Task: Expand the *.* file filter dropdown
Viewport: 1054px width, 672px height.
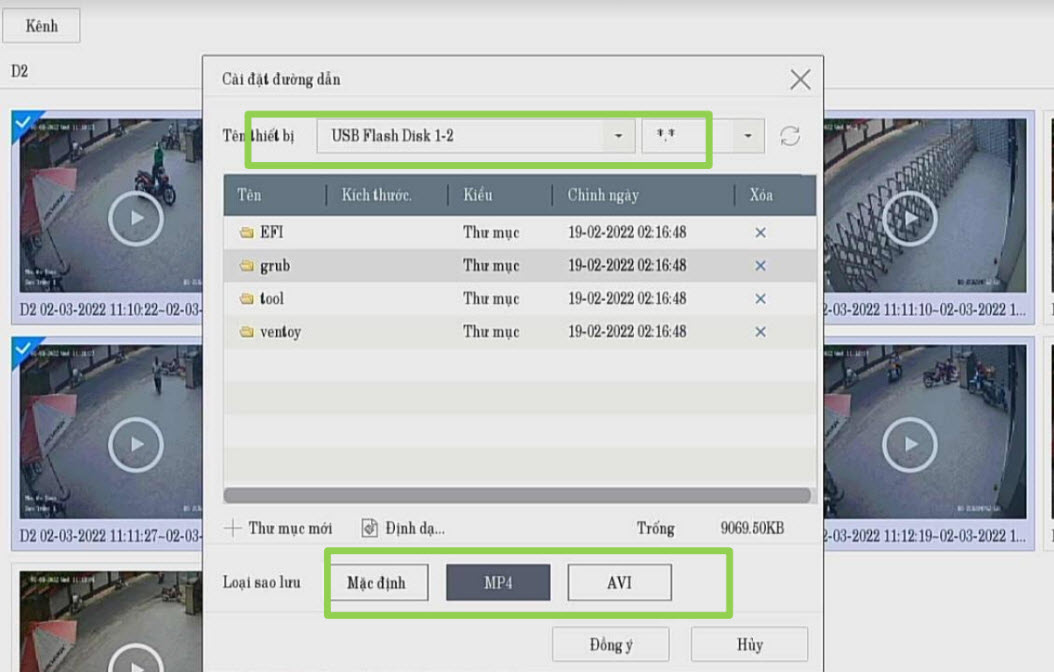Action: [x=748, y=136]
